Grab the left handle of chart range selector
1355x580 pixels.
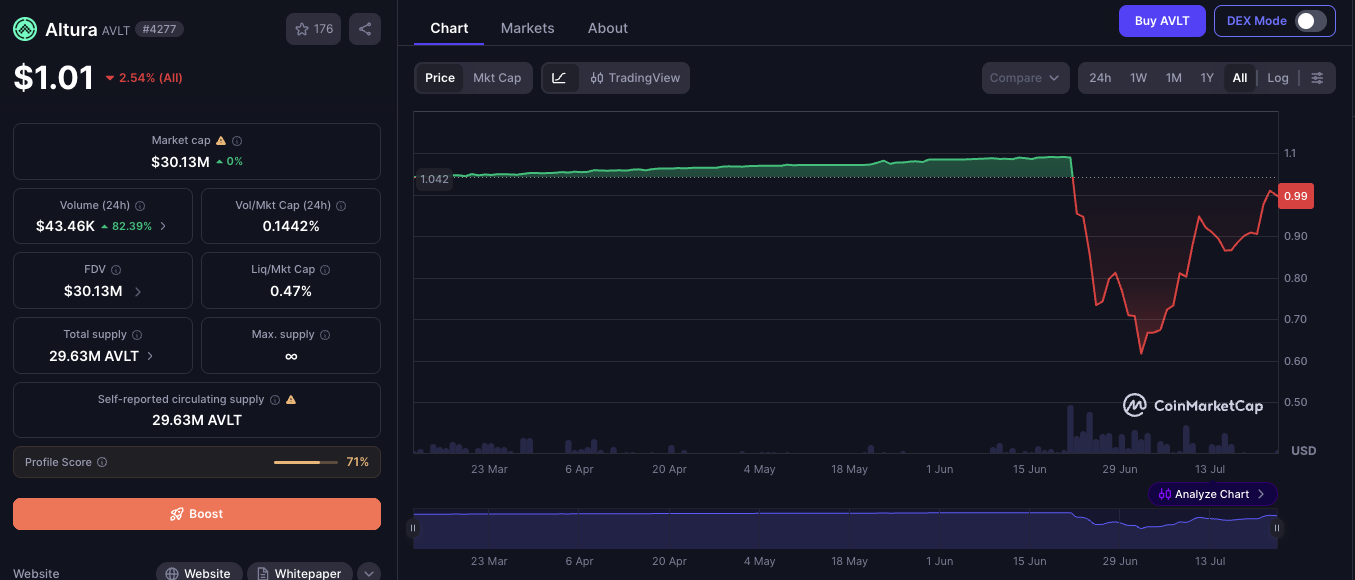[413, 528]
